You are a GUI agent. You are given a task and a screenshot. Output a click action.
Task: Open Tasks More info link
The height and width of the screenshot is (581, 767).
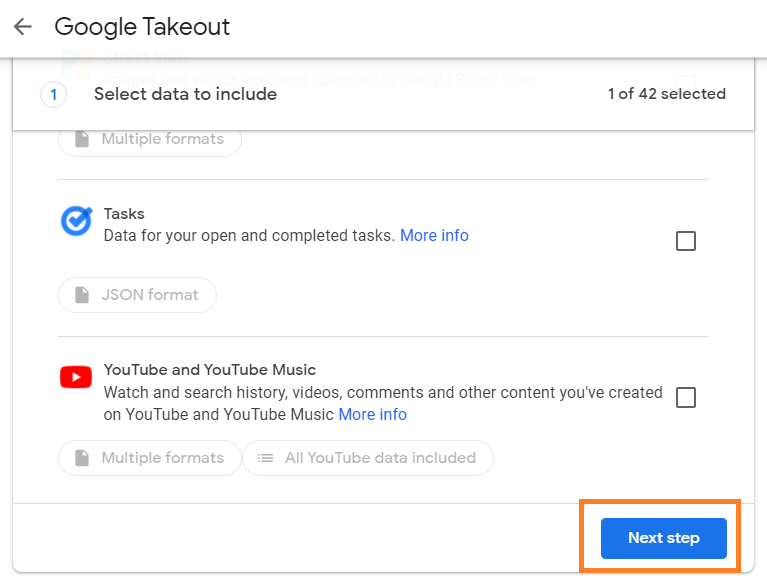point(434,236)
